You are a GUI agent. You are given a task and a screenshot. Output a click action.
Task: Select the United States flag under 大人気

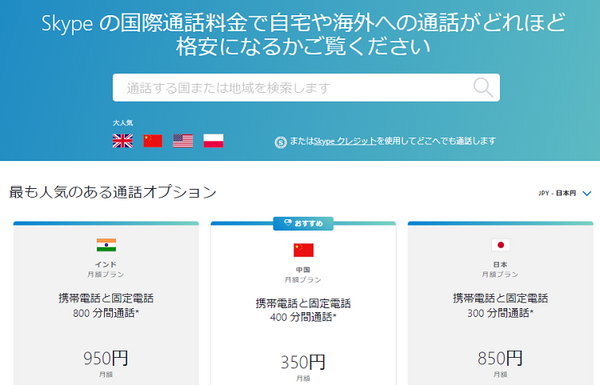pos(183,141)
